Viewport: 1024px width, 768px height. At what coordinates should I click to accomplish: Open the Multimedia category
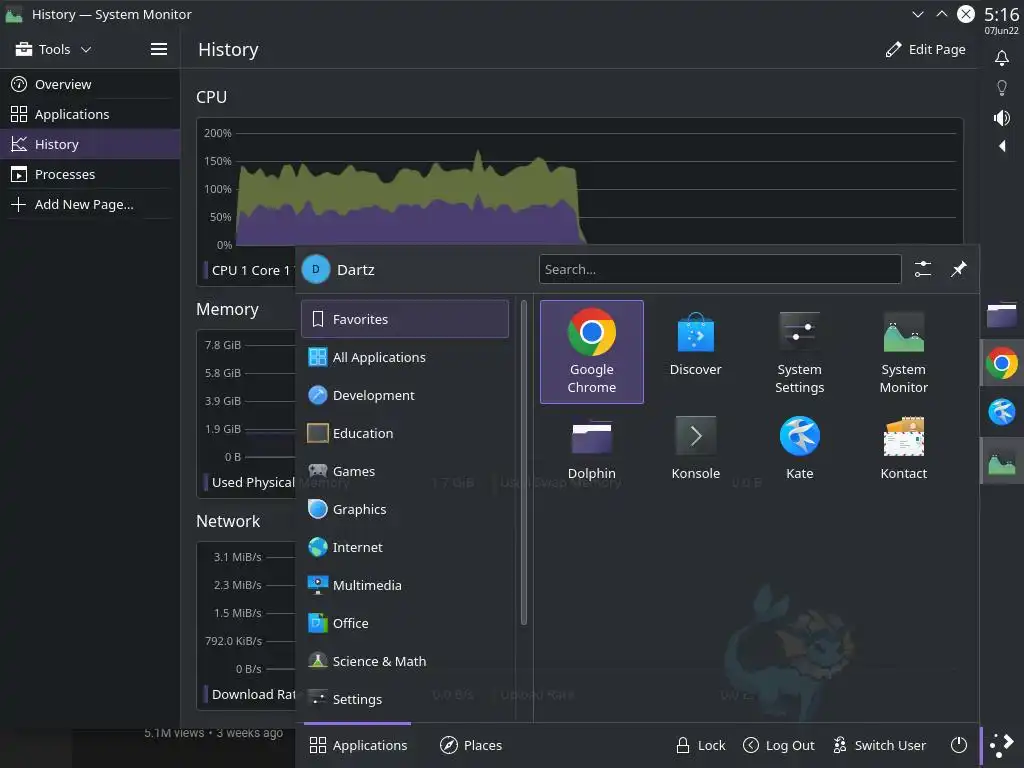[x=405, y=585]
